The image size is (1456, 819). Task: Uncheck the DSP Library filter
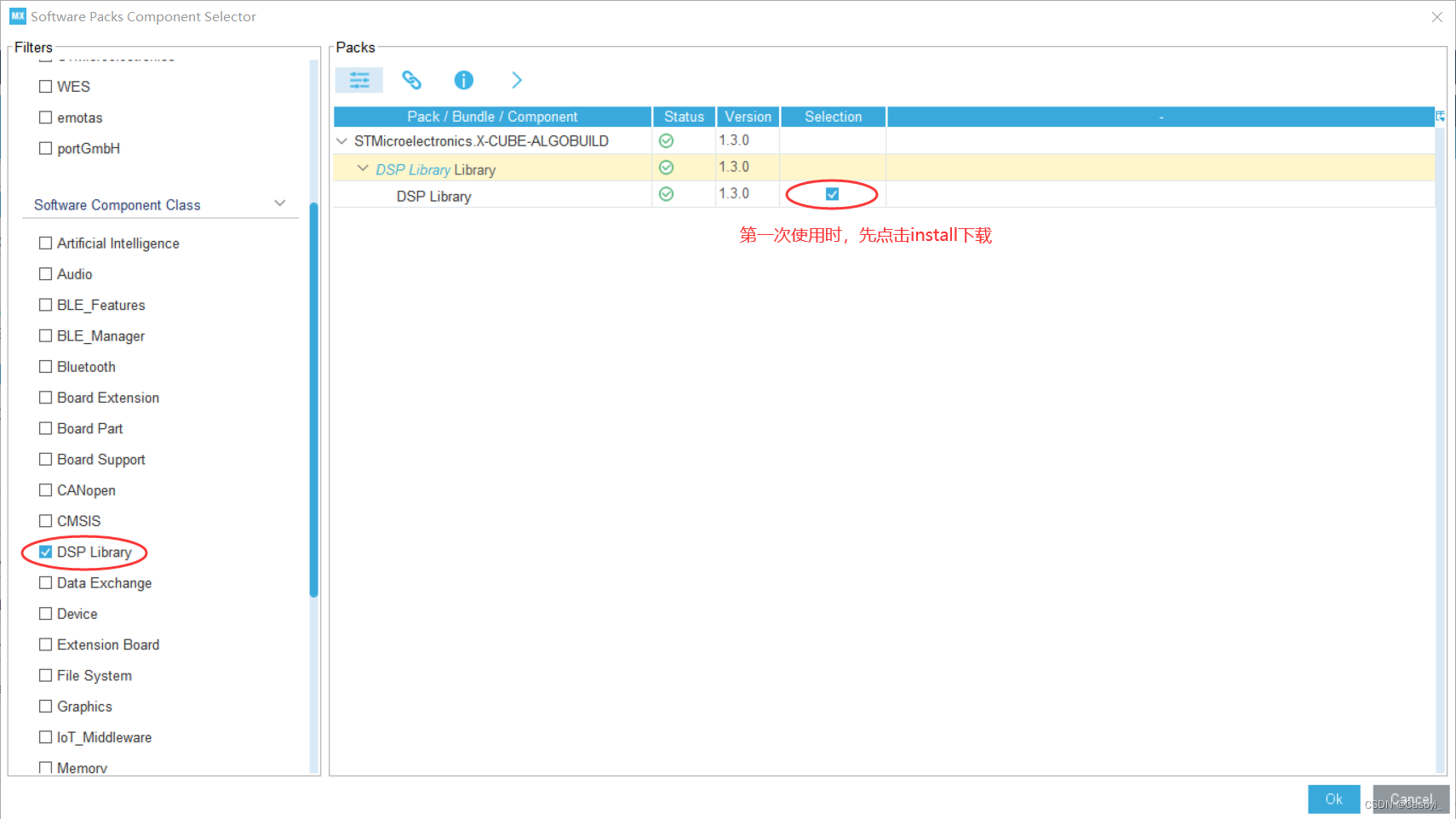coord(45,552)
